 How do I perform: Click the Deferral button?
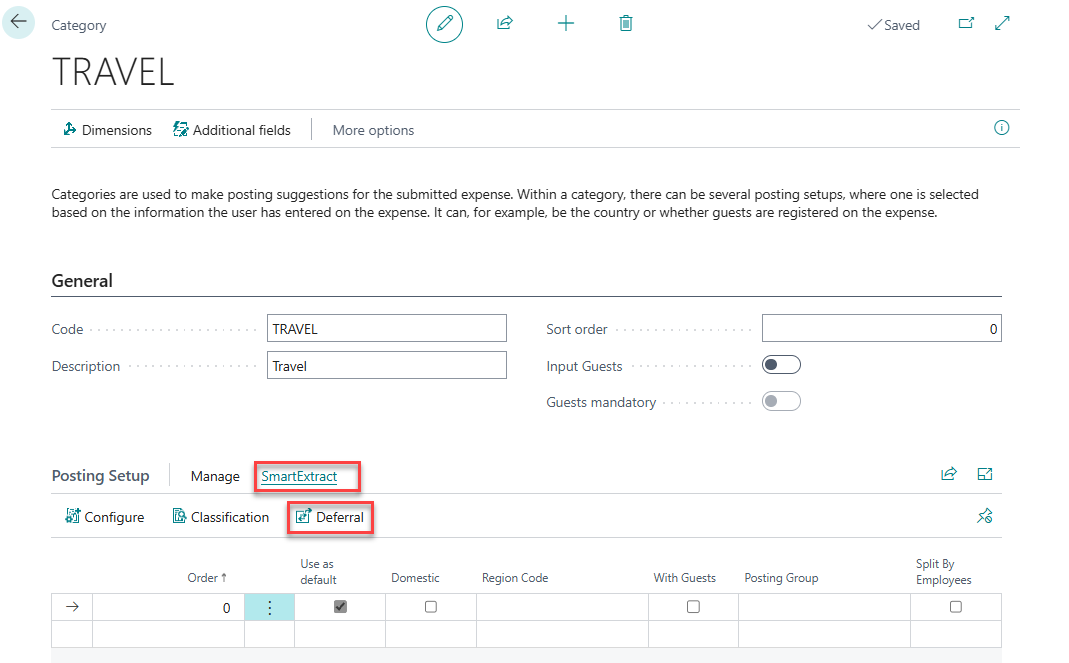click(x=330, y=517)
